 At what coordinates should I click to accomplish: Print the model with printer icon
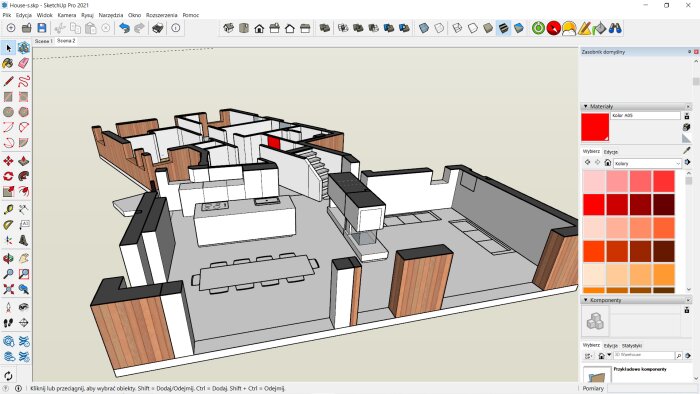[157, 28]
